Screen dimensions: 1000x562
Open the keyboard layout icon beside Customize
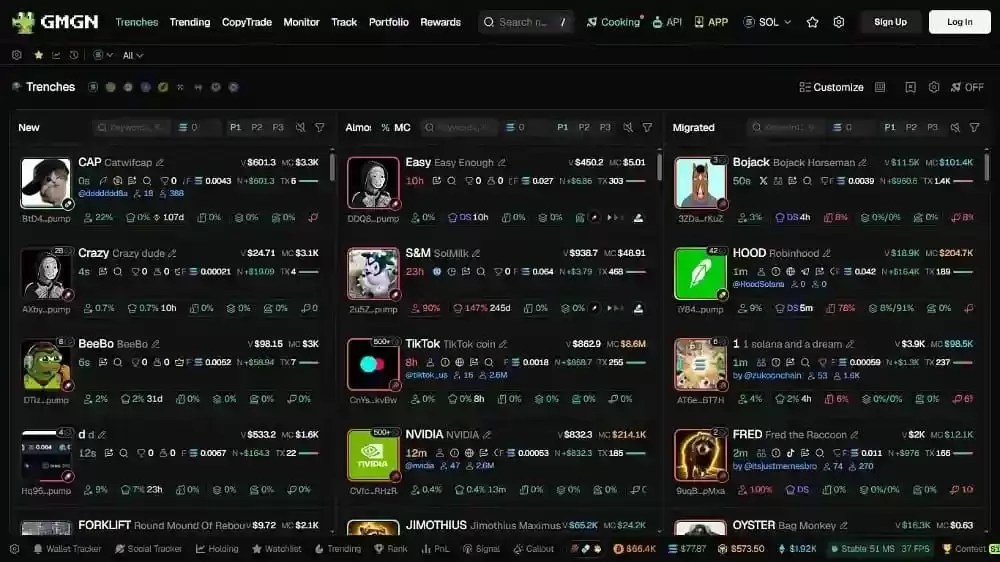tap(880, 87)
